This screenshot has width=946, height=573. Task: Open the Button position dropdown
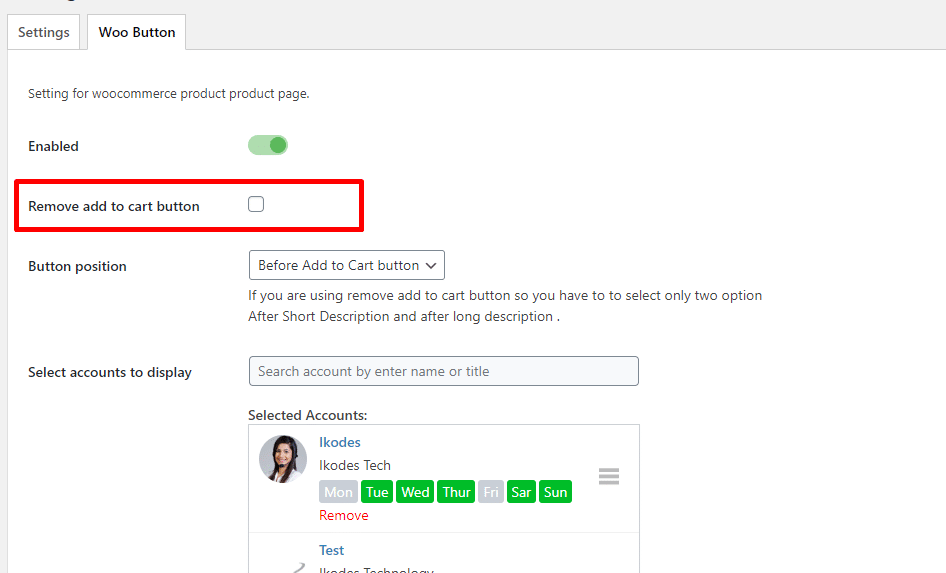(x=346, y=265)
